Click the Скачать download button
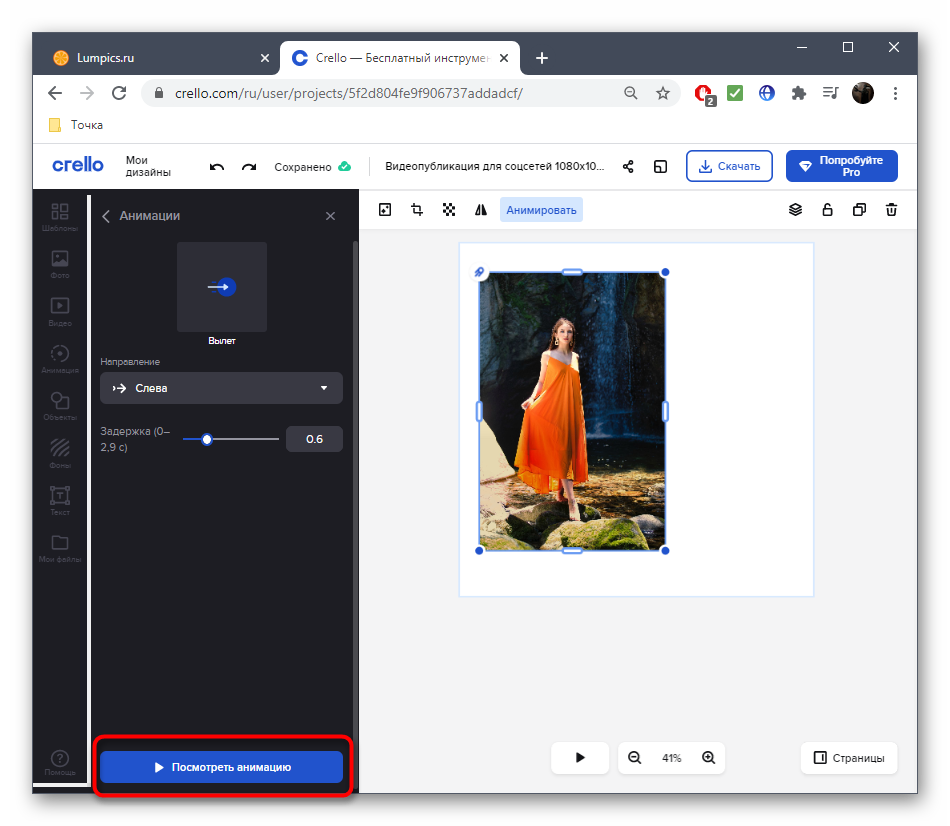 [729, 166]
